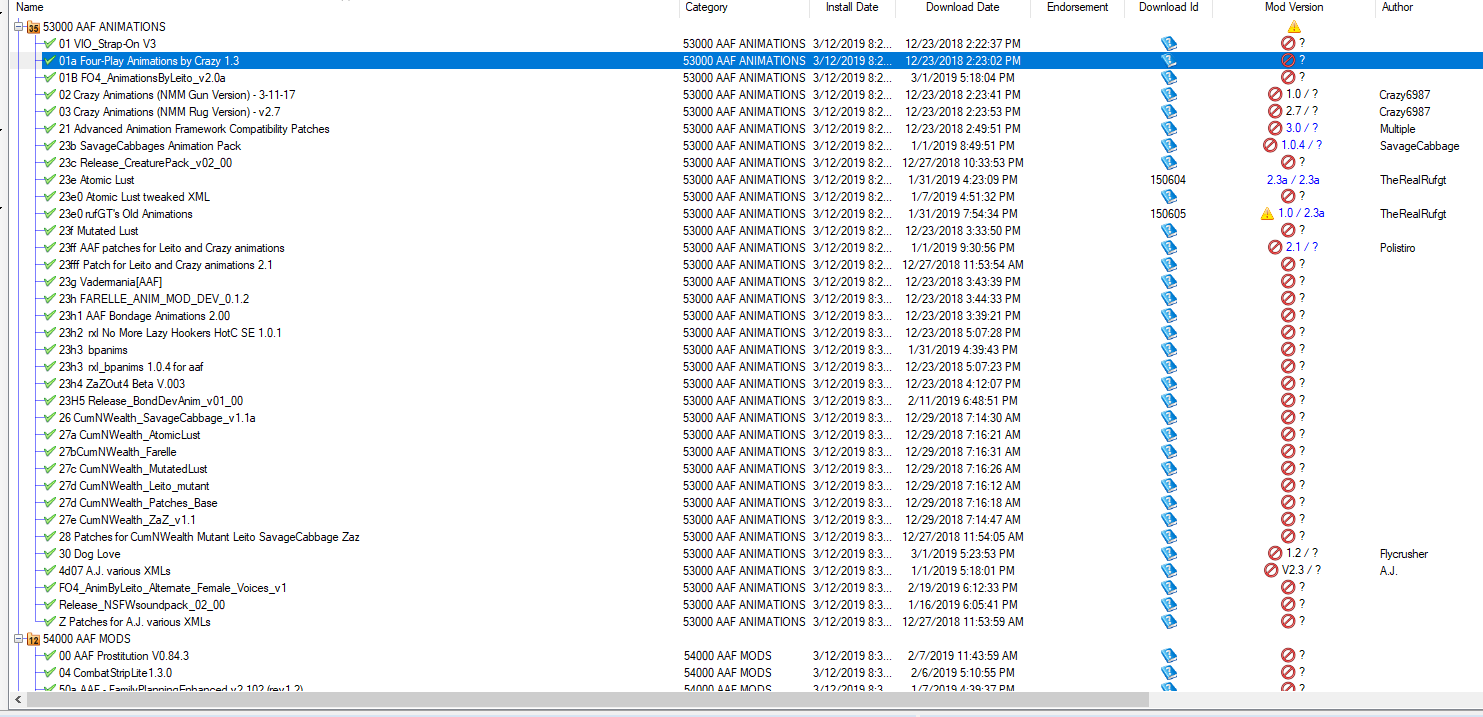Screen dimensions: 1483x717
Task: Click the Category cell of 27e CumNWealth_ZaZ_v1.1
Action: tap(744, 520)
